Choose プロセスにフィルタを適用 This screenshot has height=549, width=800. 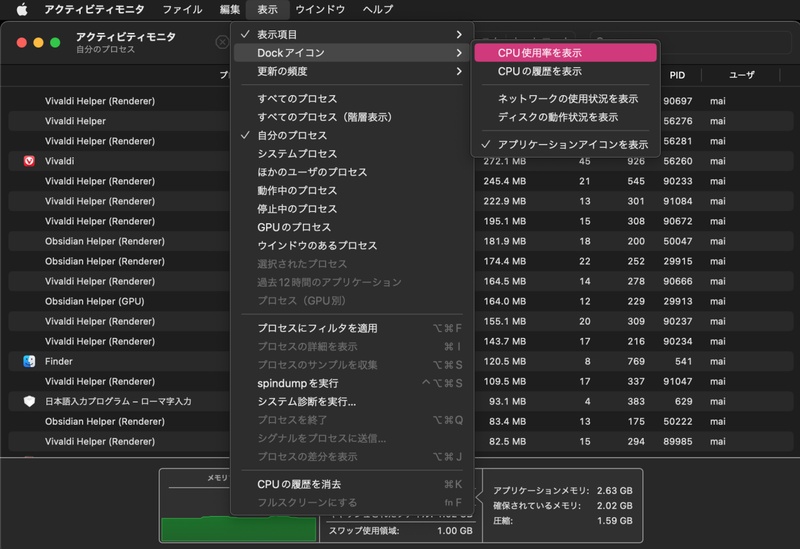[352, 328]
